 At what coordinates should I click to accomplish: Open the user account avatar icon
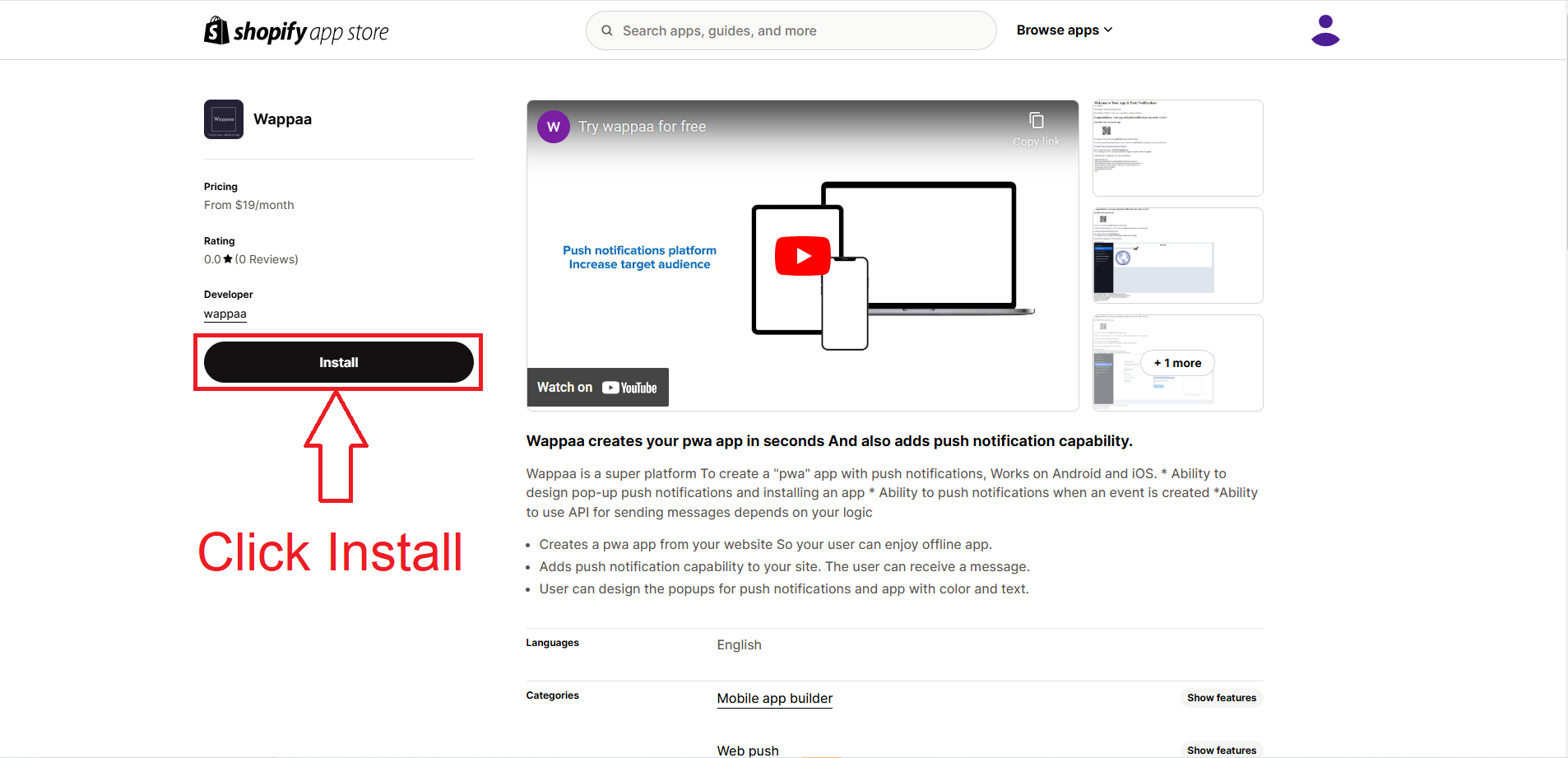[1325, 30]
